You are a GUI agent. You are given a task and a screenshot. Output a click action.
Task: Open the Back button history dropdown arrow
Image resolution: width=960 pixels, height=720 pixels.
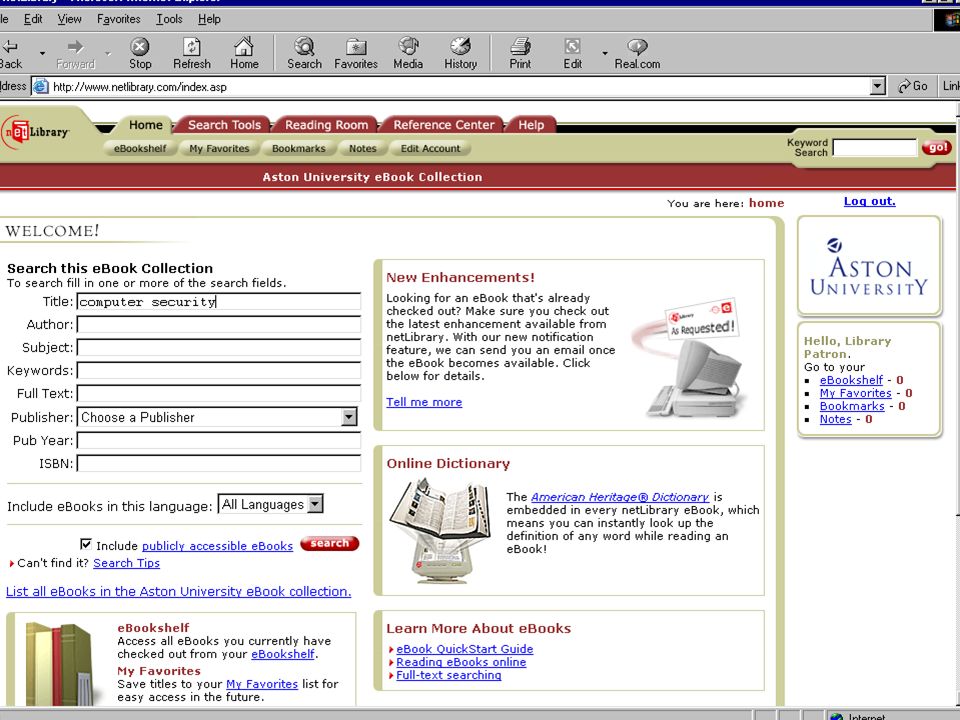[42, 53]
